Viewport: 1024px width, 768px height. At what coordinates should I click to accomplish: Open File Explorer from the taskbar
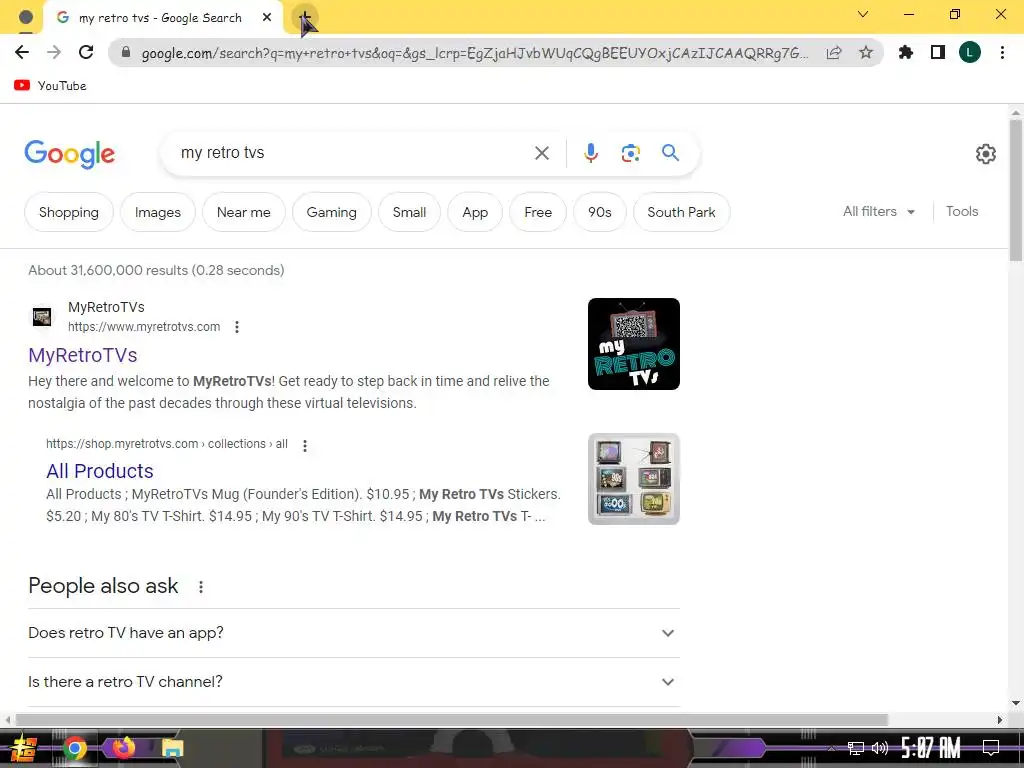[x=172, y=748]
